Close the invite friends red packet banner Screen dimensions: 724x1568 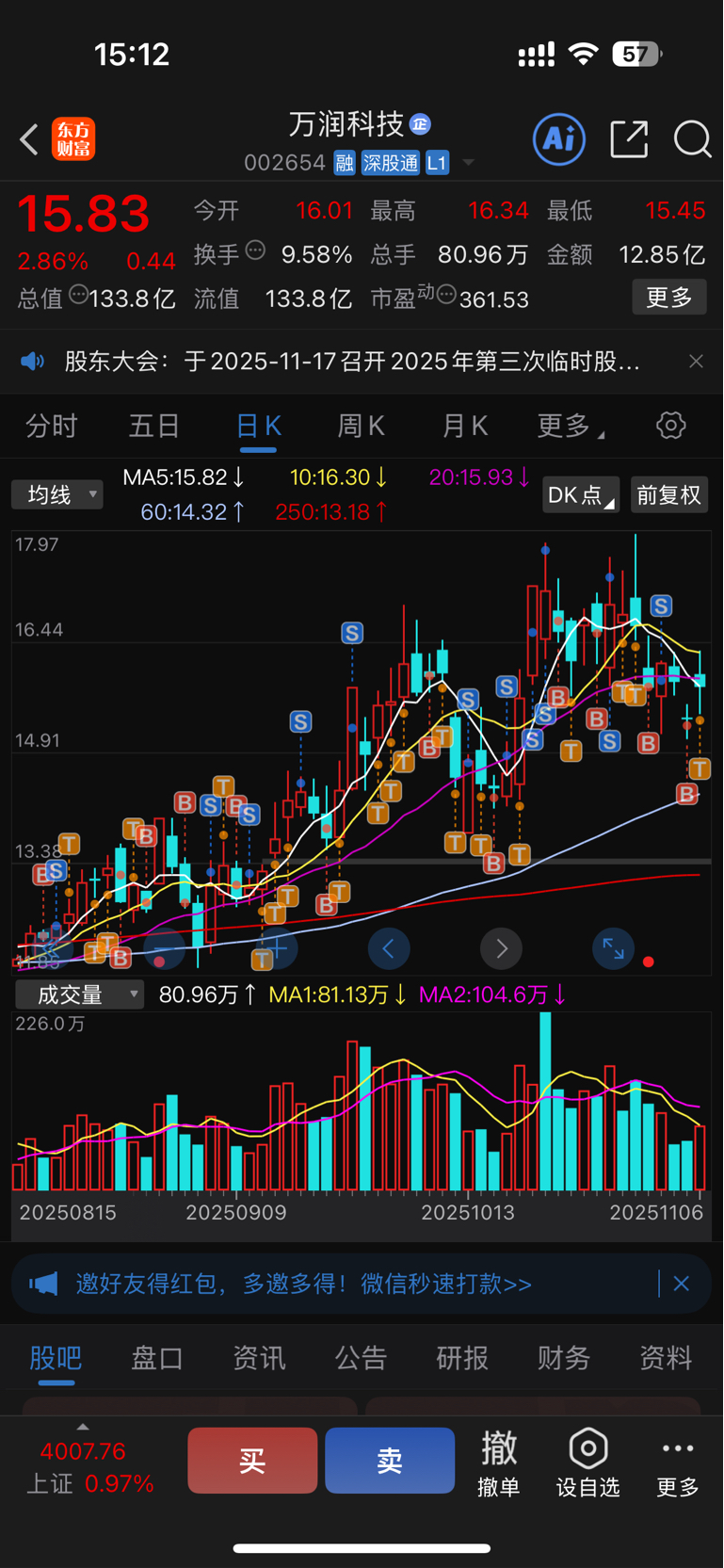click(682, 1284)
